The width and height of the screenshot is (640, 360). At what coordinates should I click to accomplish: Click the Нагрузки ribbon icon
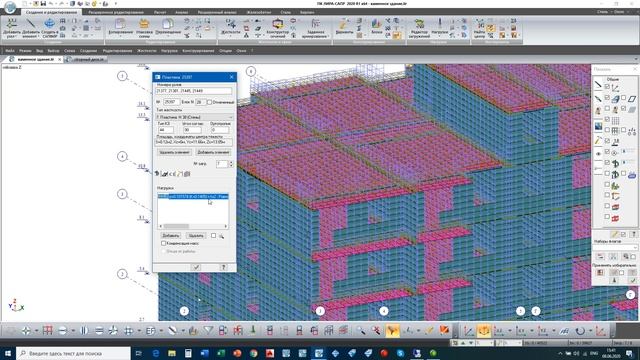coord(440,27)
